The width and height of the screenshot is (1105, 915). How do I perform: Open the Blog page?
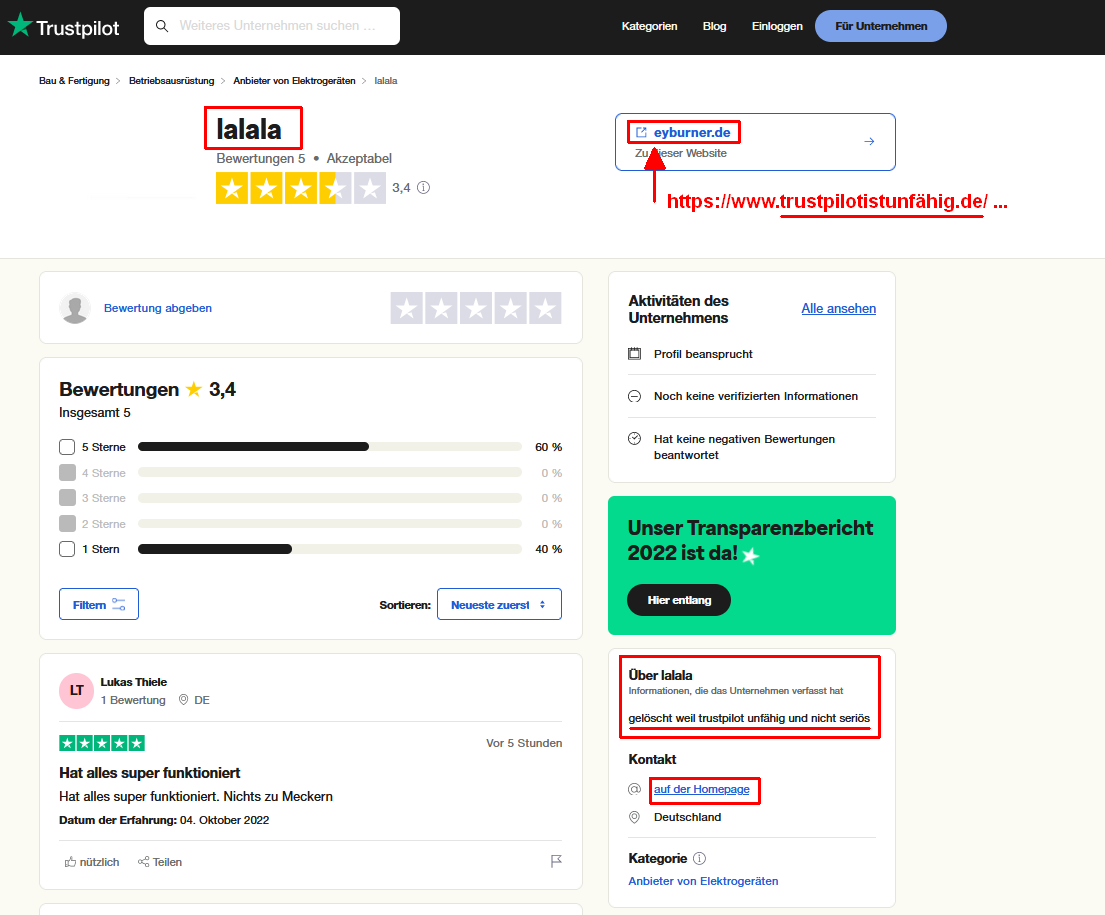click(715, 26)
